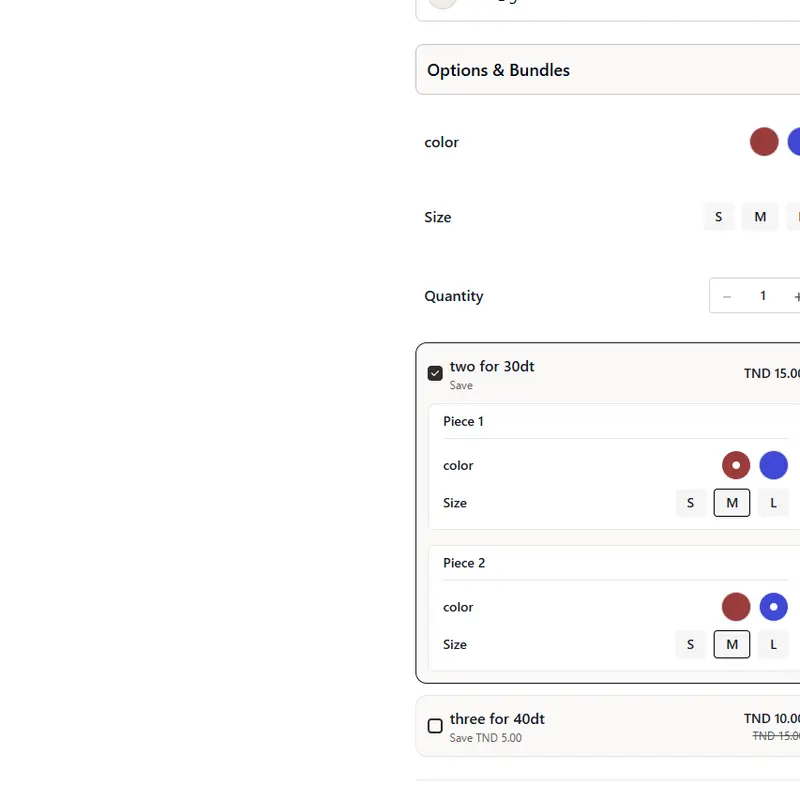
Task: Increase quantity with the plus button
Action: point(796,296)
